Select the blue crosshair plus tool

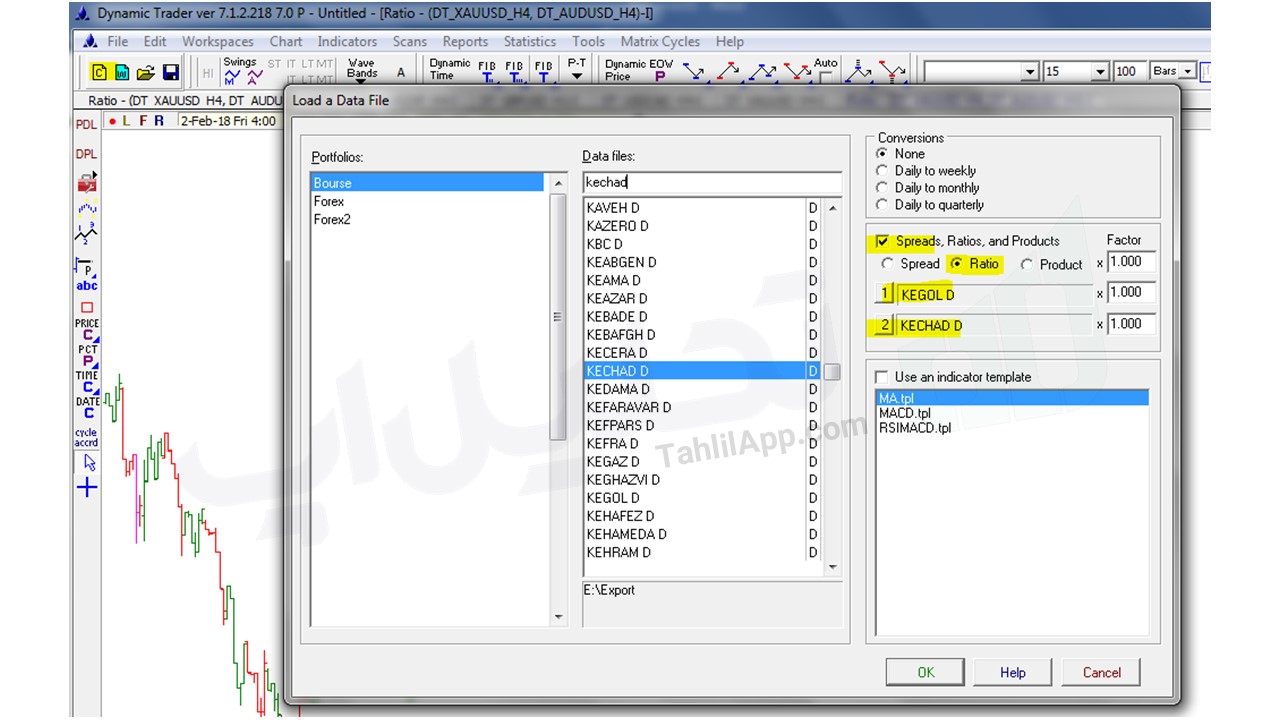click(x=87, y=488)
